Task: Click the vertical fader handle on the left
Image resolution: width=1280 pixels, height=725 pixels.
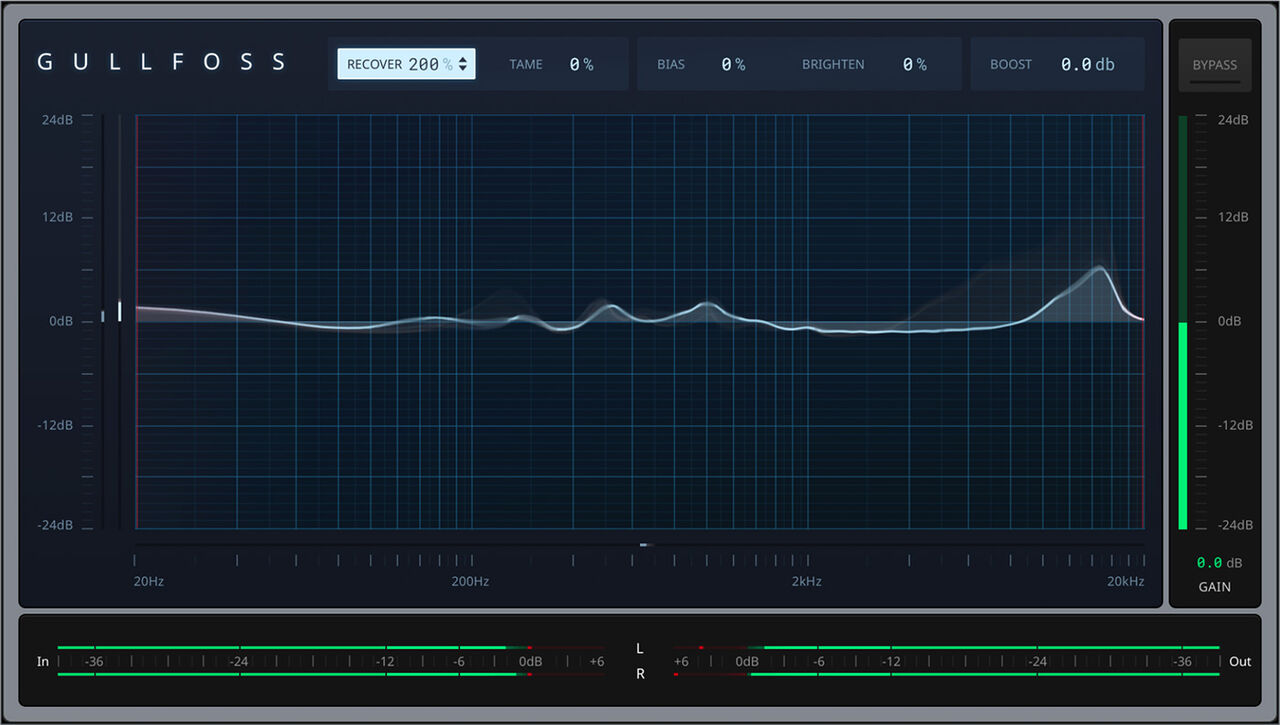Action: coord(103,315)
